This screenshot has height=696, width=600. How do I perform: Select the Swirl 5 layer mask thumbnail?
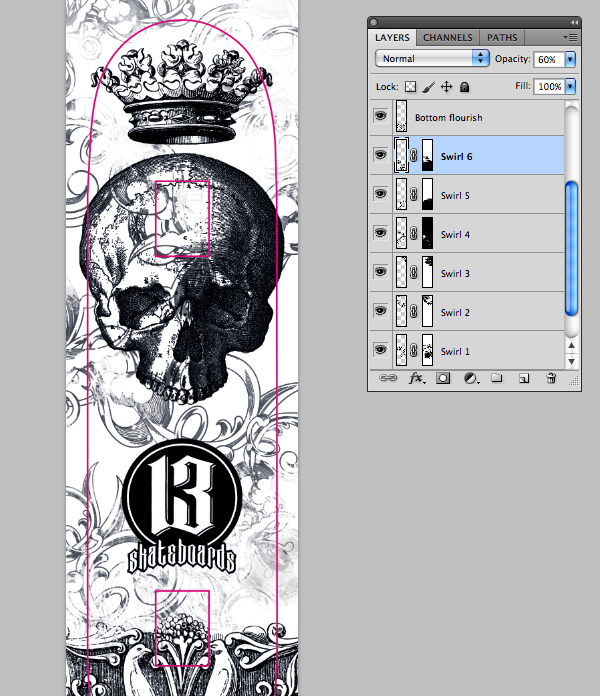(x=427, y=194)
